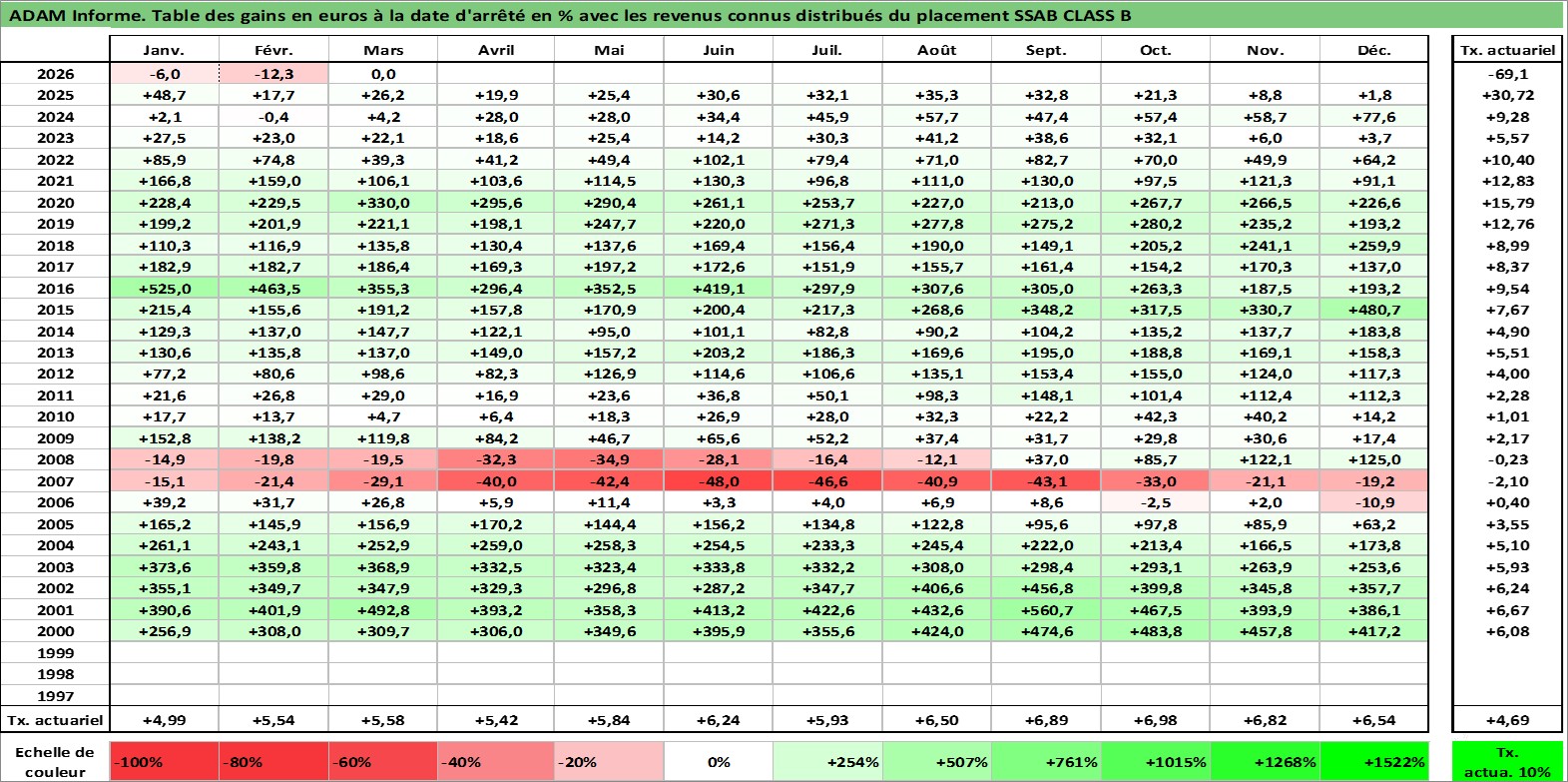Click the '+48,7' cell for Janv. 2025

pos(164,95)
